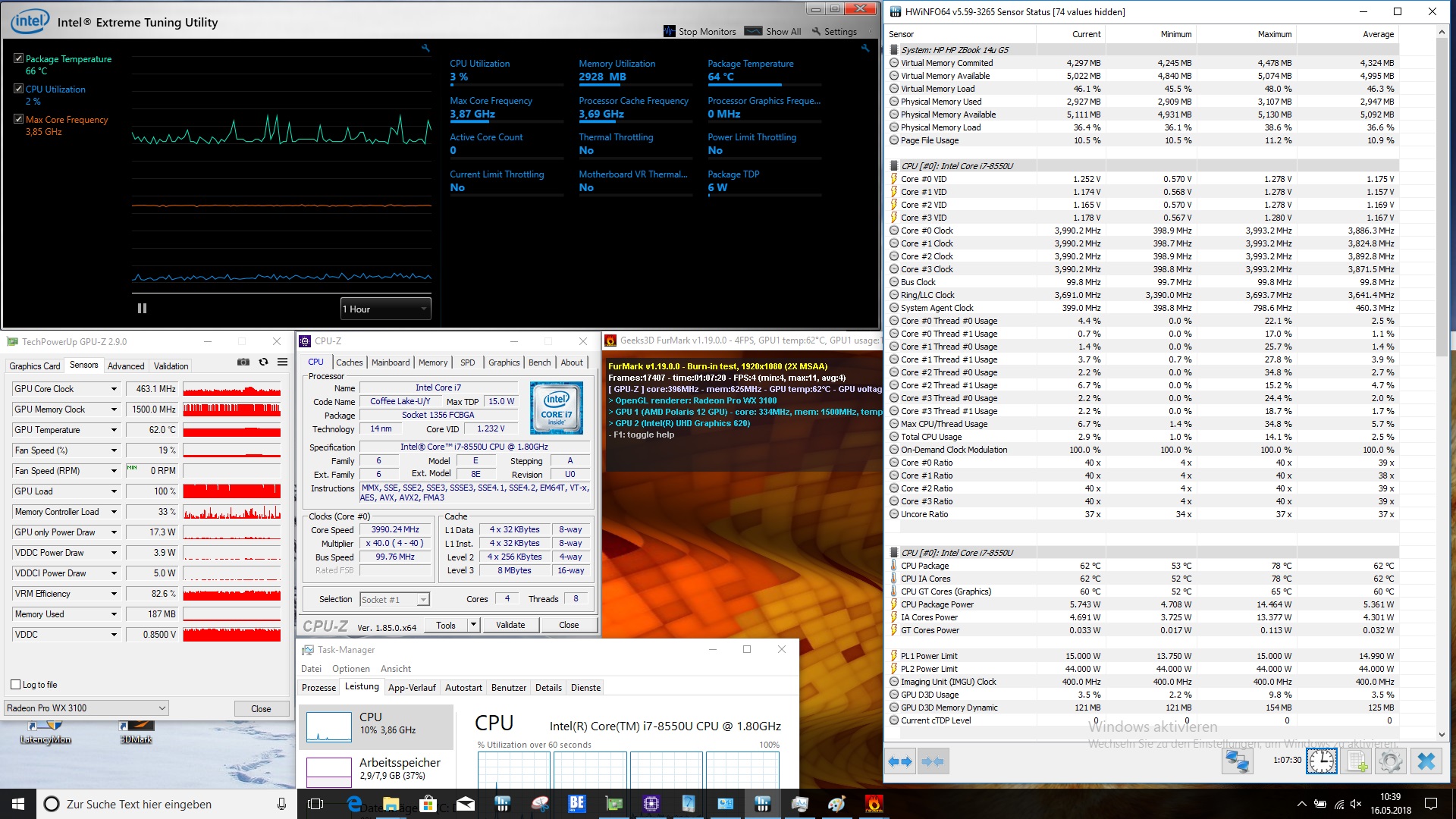Click Show All in Intel XTU
Screen dimensions: 1456x819
click(773, 32)
